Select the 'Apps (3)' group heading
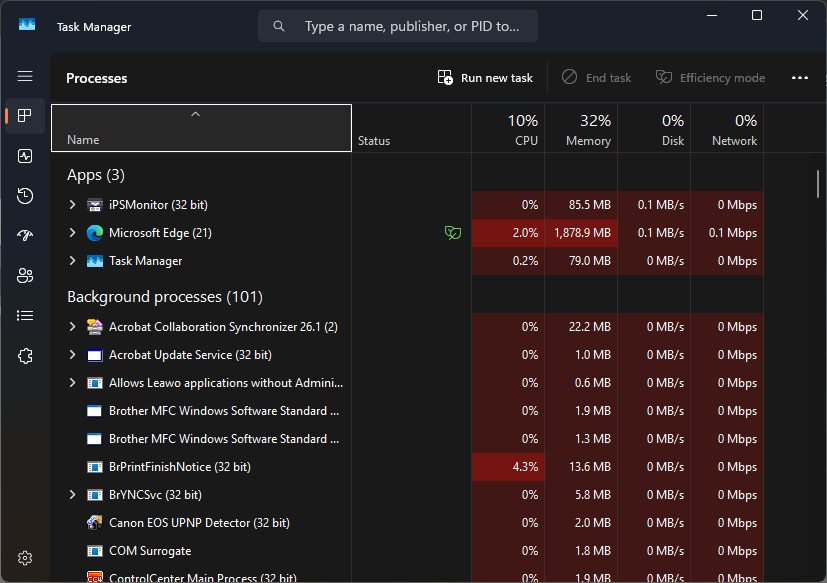This screenshot has height=583, width=827. pyautogui.click(x=95, y=175)
